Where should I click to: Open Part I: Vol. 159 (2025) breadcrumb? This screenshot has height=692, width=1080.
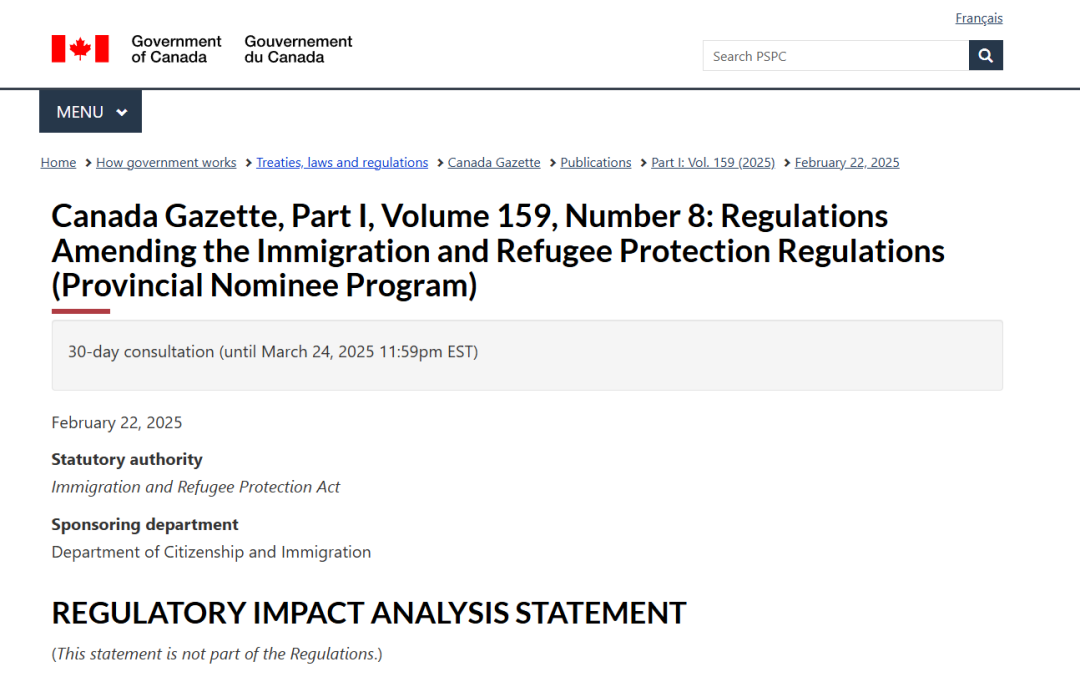click(713, 162)
